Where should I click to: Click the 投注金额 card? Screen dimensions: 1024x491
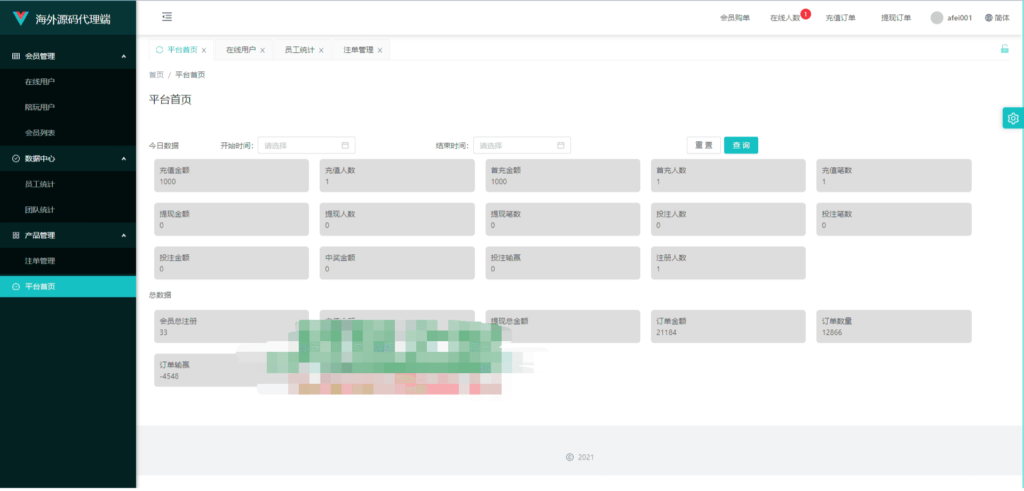(231, 263)
